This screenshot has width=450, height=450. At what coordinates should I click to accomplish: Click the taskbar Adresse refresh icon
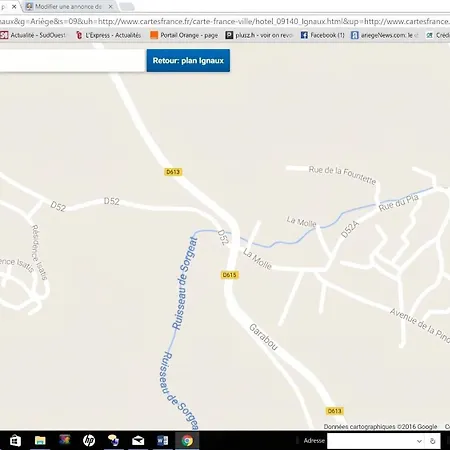click(433, 441)
